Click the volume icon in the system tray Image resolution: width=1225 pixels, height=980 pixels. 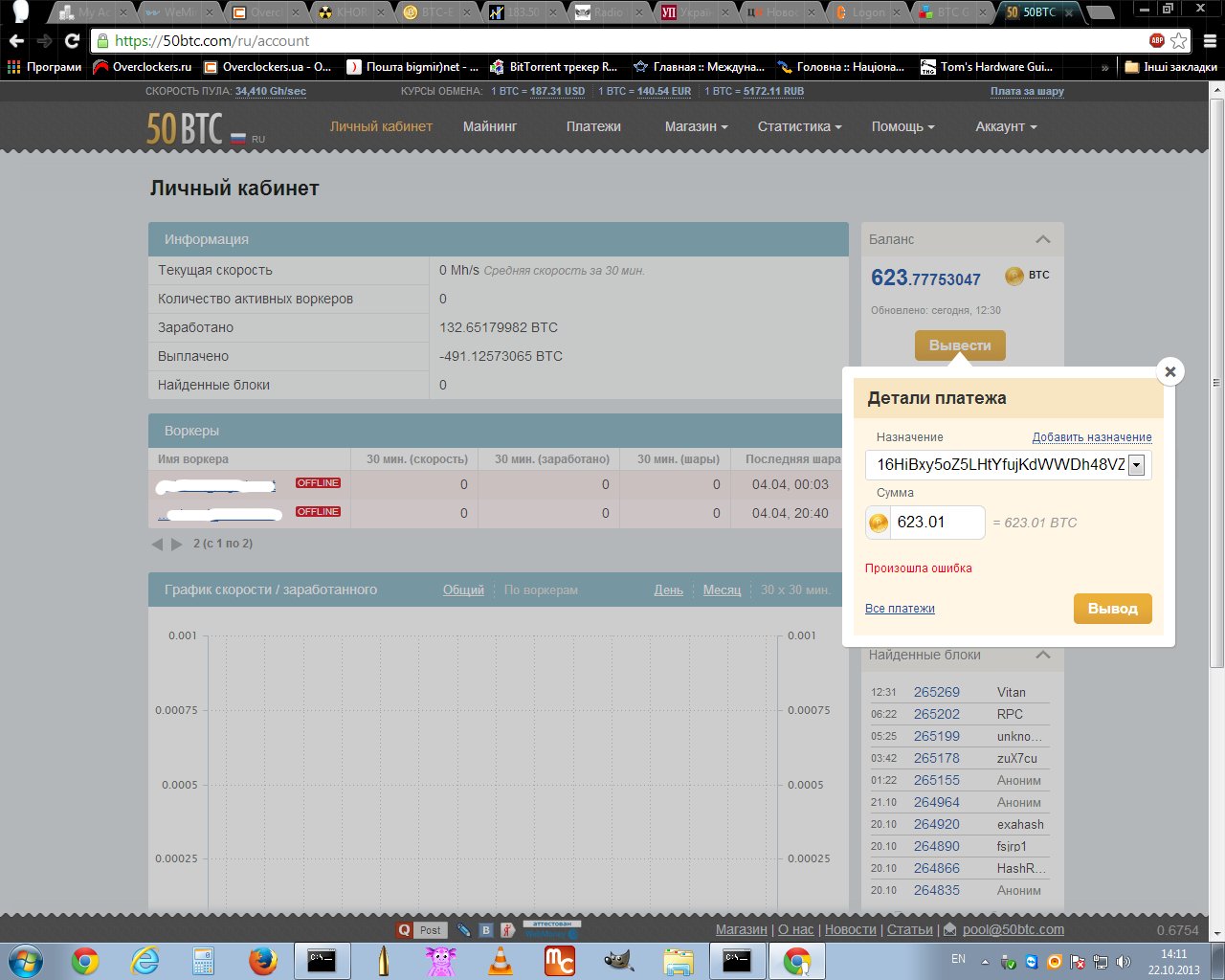tap(1123, 961)
